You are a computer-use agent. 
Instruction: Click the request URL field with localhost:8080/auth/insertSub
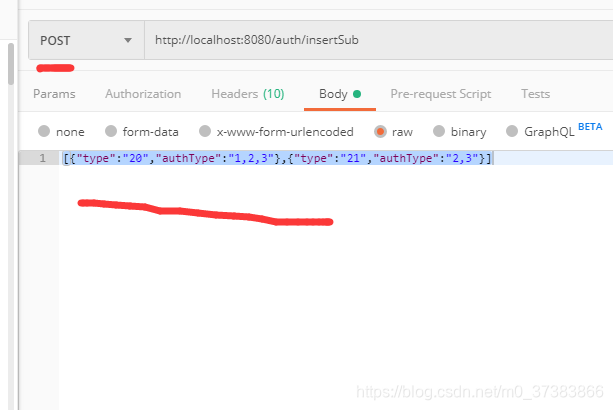coord(378,40)
